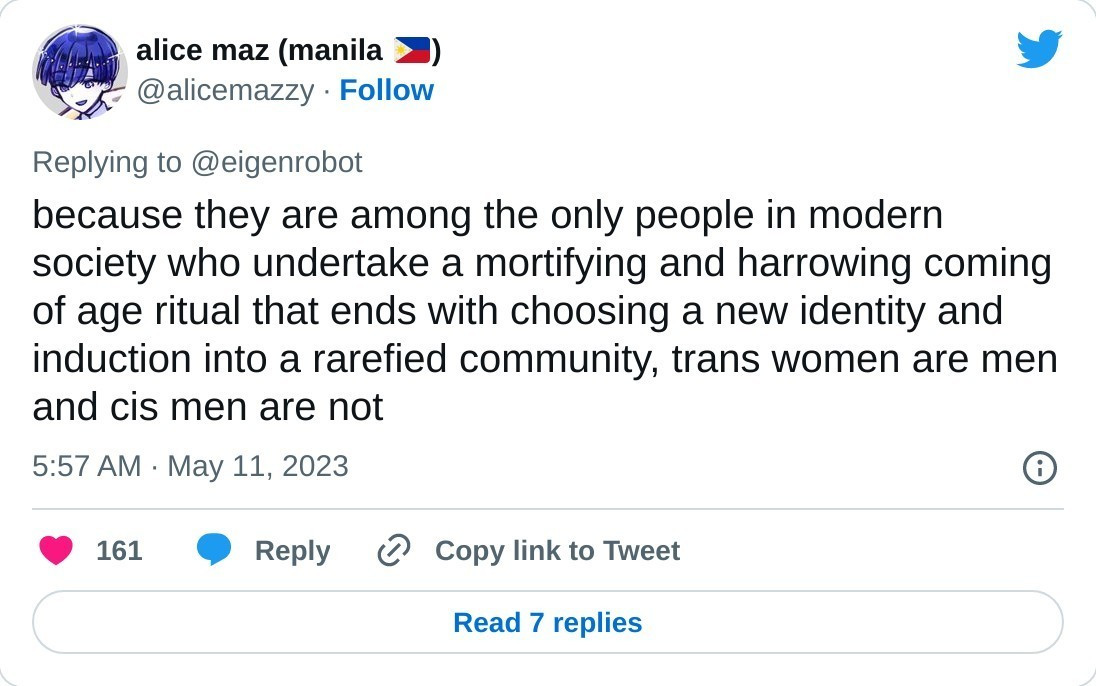
Task: Click the Reply text label
Action: tap(292, 551)
